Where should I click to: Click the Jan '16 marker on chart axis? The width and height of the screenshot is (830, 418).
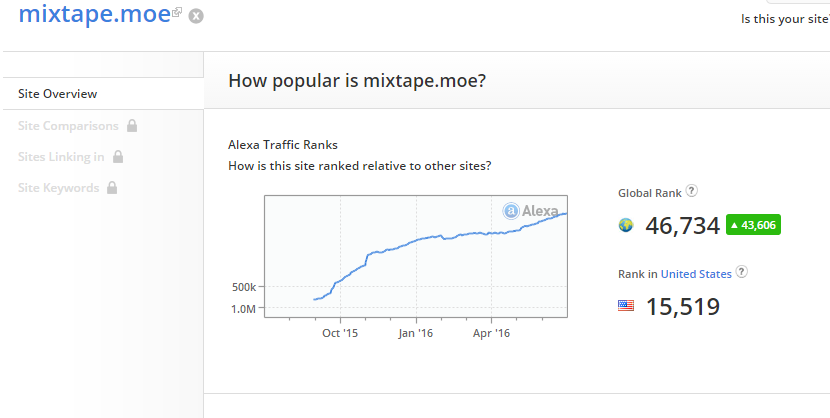coord(416,333)
